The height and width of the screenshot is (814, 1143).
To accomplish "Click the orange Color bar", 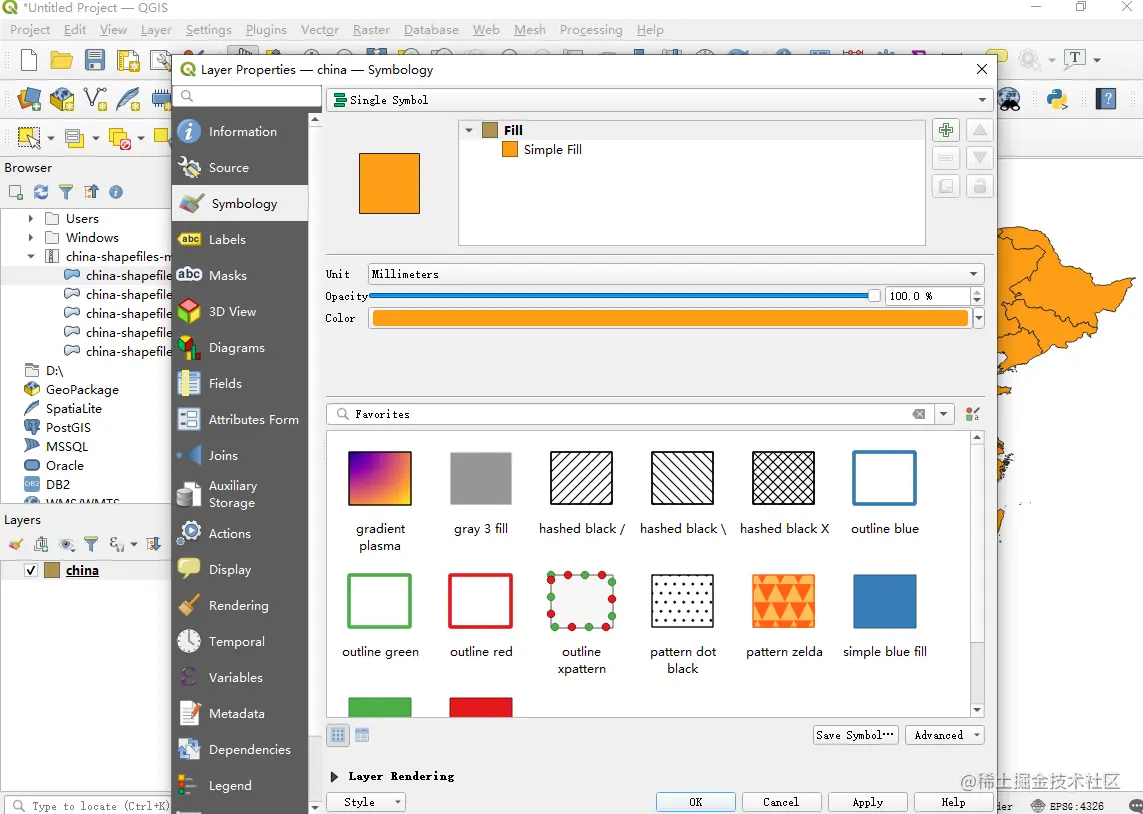I will [670, 318].
